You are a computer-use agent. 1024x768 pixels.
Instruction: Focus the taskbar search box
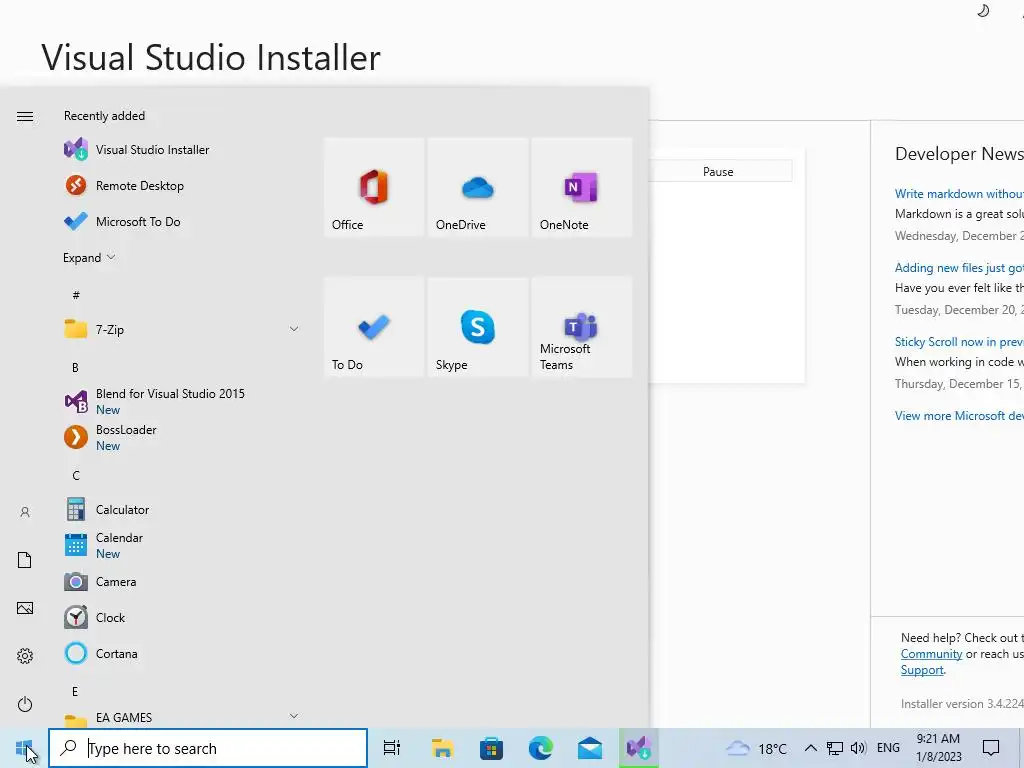coord(208,748)
